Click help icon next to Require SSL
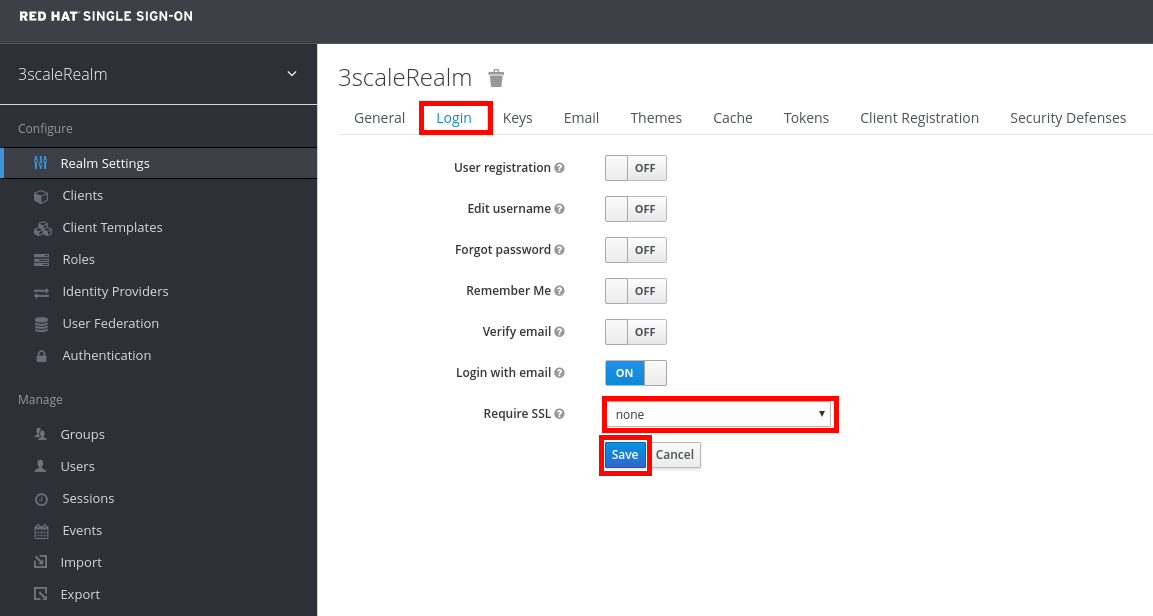1153x616 pixels. tap(560, 414)
